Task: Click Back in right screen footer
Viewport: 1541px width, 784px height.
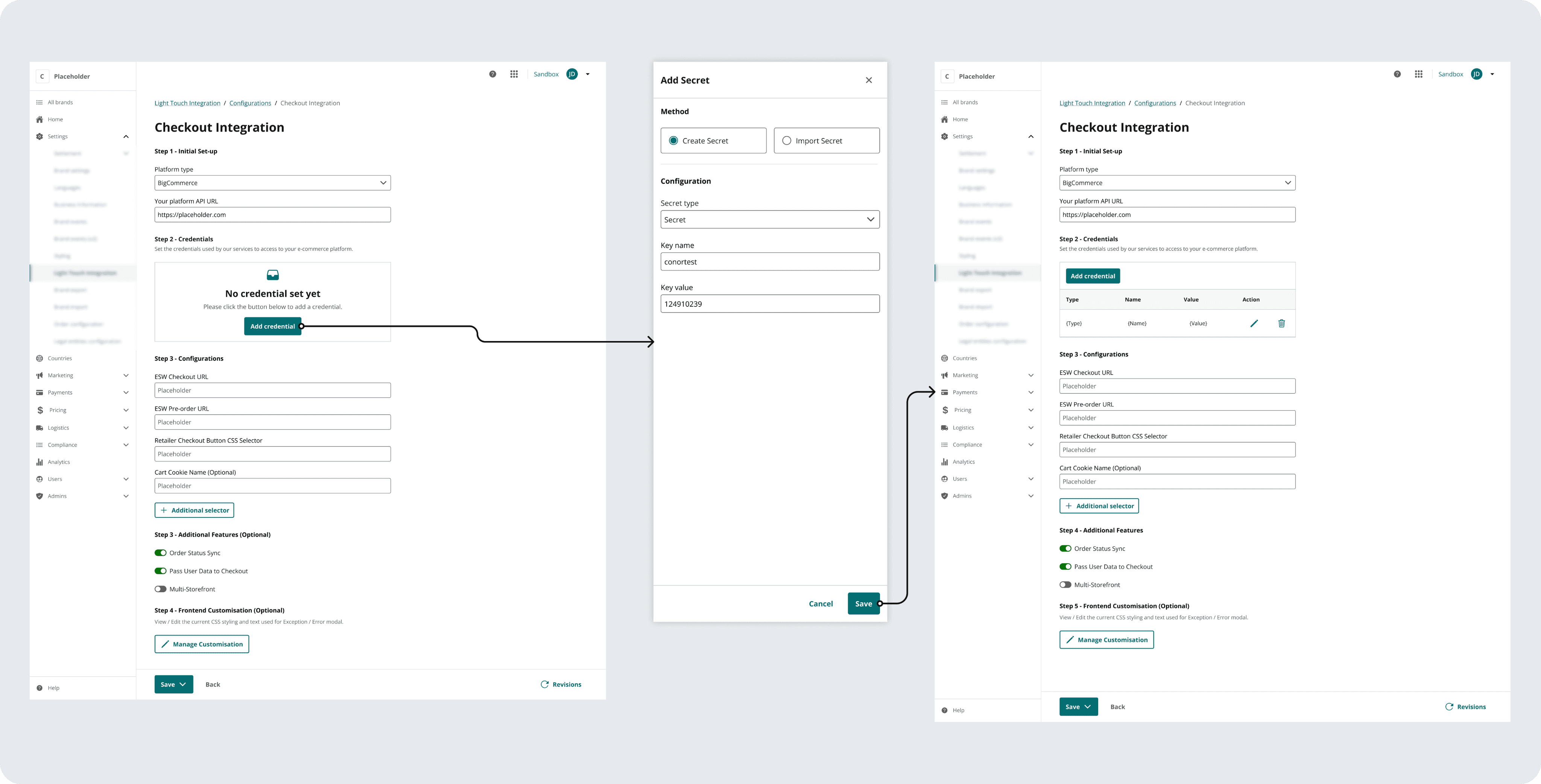Action: 1117,707
